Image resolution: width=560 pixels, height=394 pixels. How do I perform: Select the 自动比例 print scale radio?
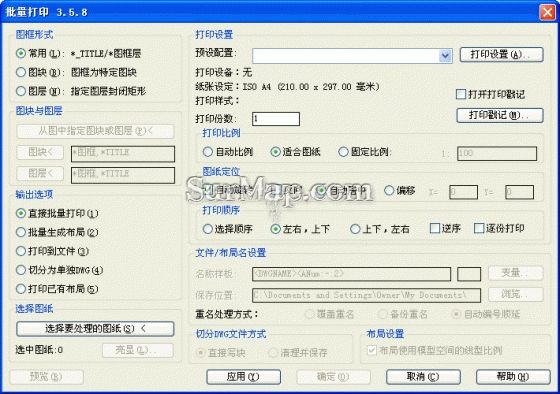tap(208, 152)
